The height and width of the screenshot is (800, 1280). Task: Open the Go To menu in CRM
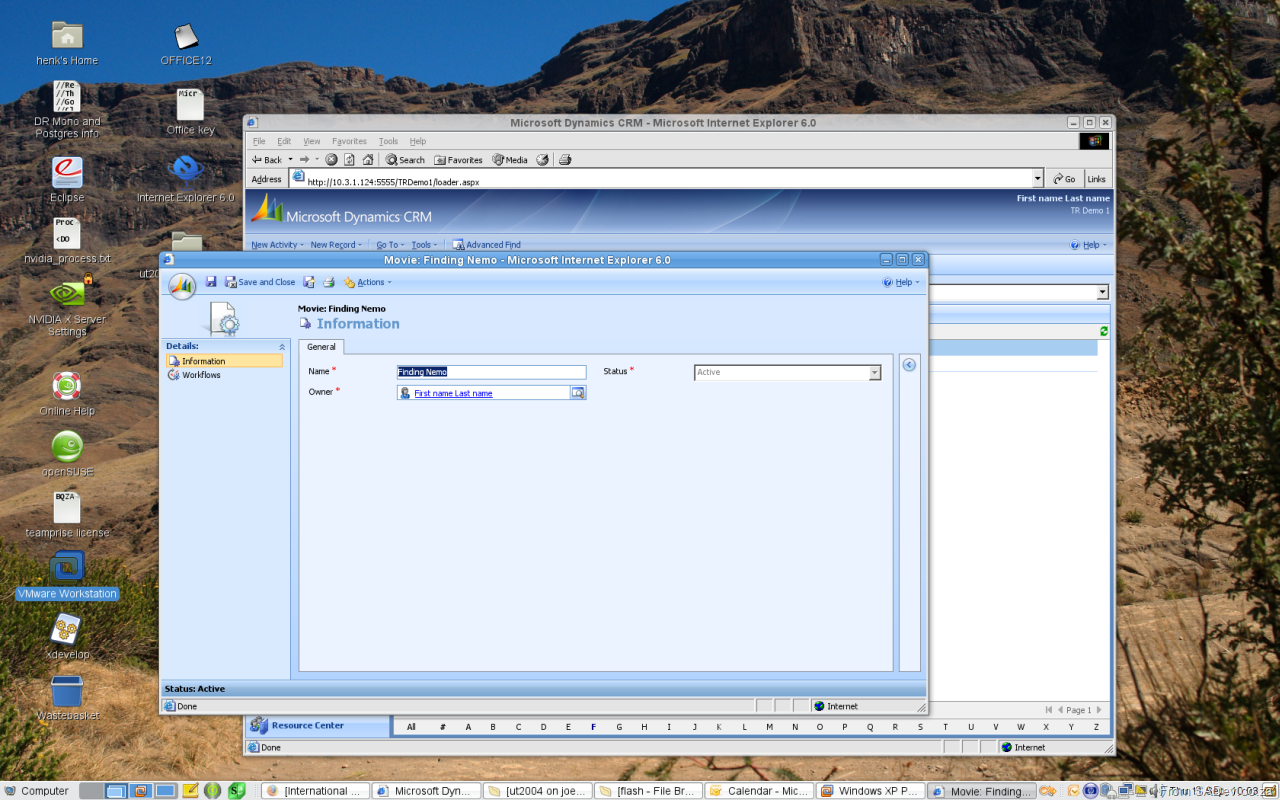pyautogui.click(x=390, y=245)
